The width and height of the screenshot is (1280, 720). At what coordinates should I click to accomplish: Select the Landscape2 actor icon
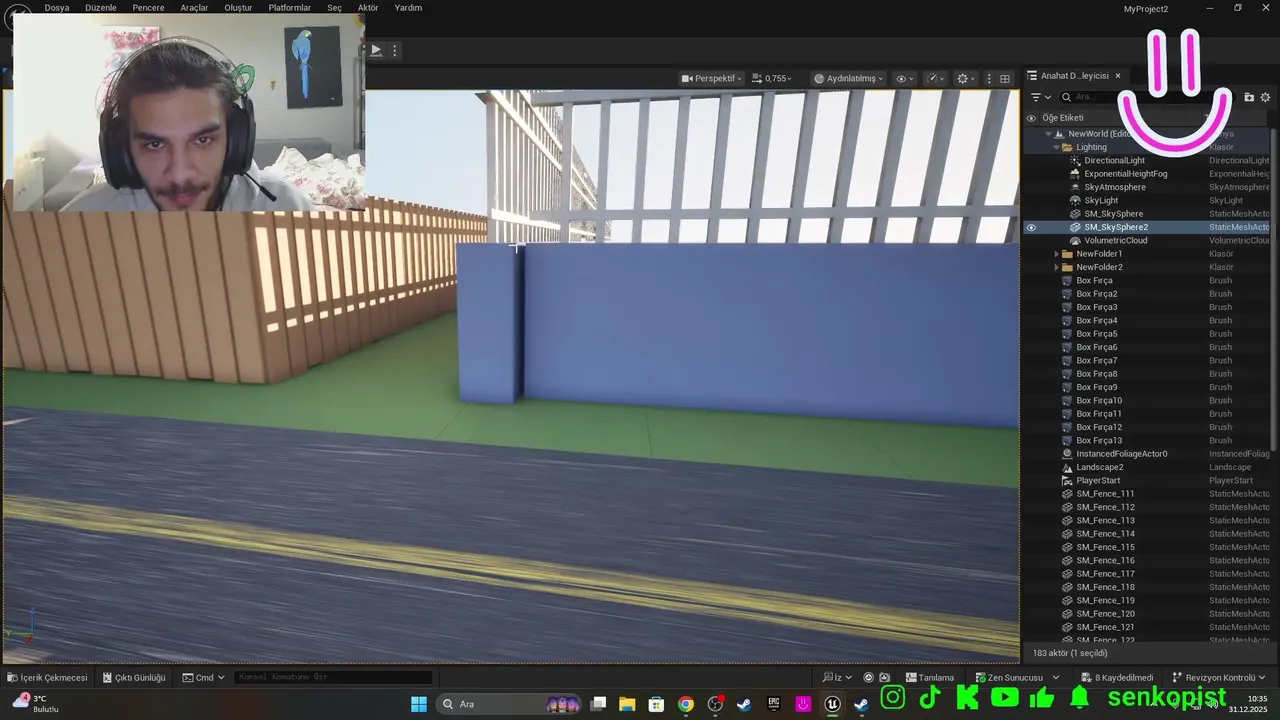pyautogui.click(x=1067, y=467)
